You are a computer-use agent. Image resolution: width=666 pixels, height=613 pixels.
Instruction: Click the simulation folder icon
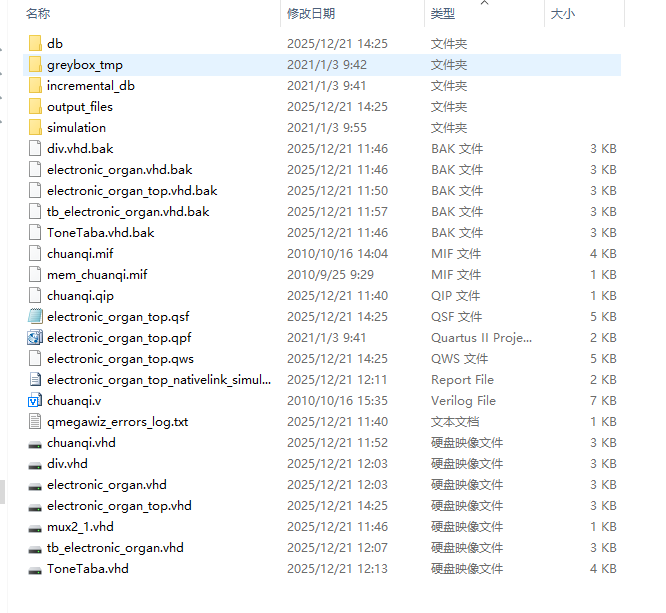coord(35,127)
